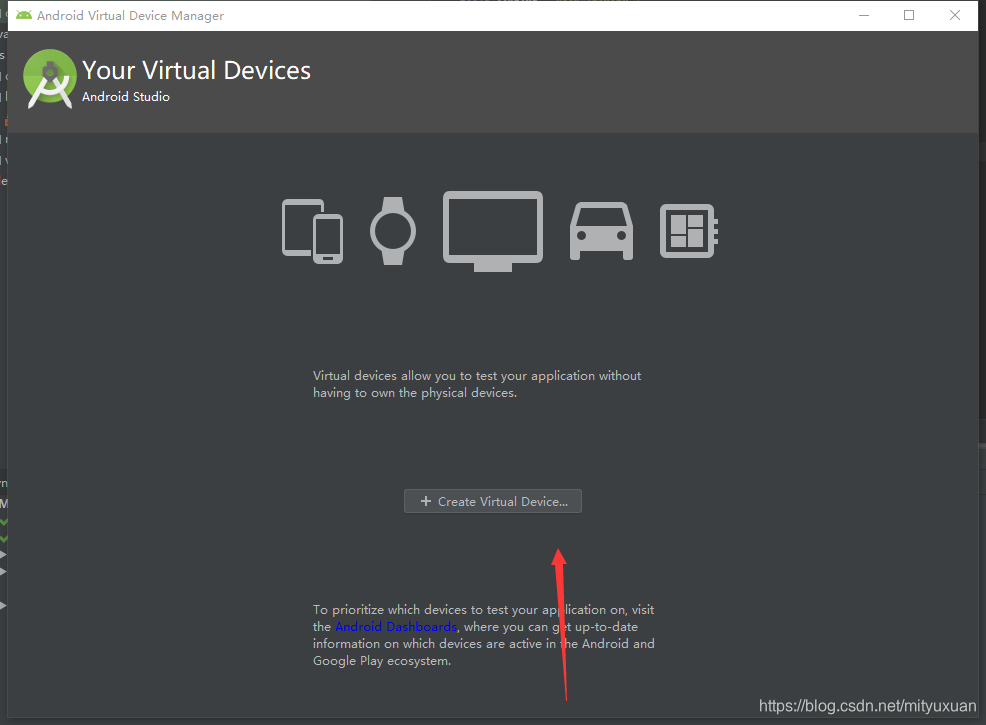This screenshot has width=986, height=725.
Task: Maximize the Android Virtual Device Manager window
Action: click(x=909, y=15)
